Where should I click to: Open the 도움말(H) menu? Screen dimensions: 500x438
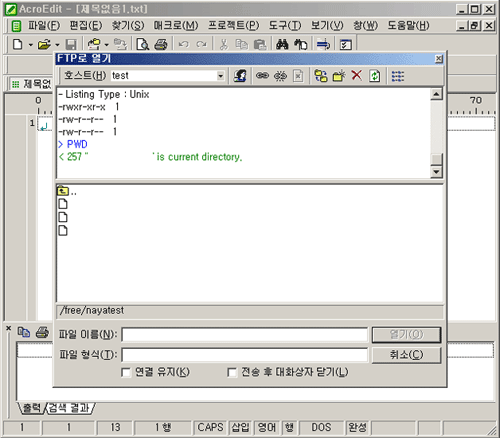click(408, 25)
